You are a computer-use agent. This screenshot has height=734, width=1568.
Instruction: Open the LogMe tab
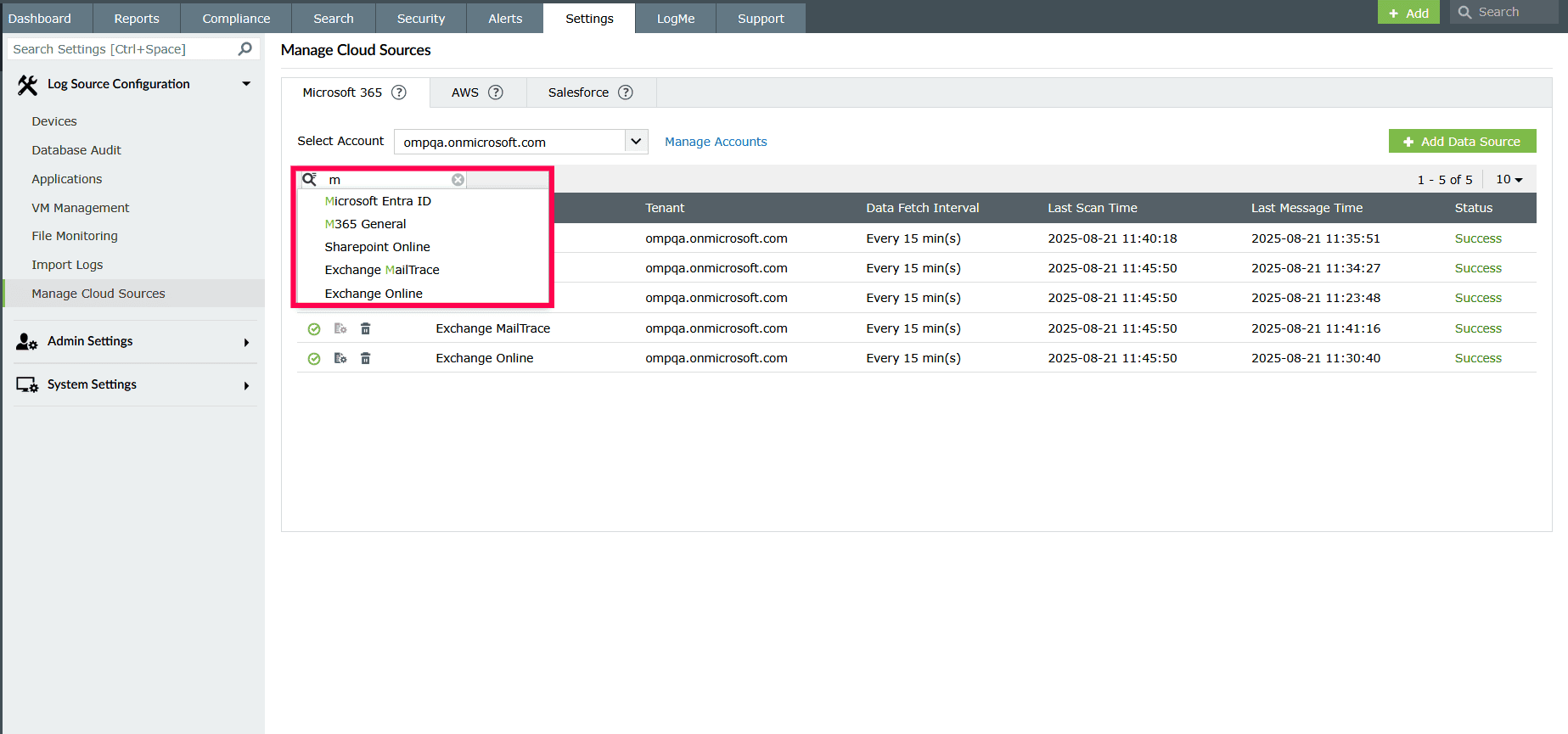click(676, 18)
